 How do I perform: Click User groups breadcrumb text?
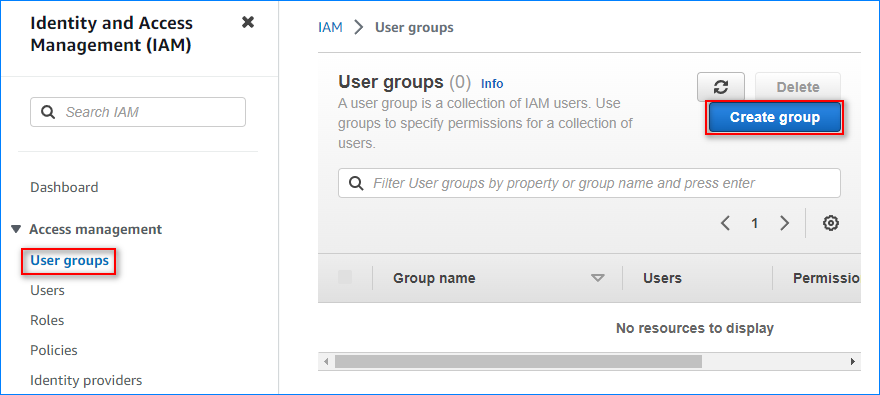tap(414, 27)
